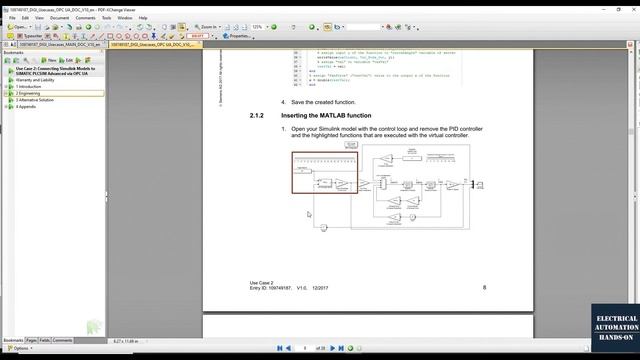This screenshot has width=640, height=360.
Task: Open the 125% zoom level dropdown
Action: 267,27
